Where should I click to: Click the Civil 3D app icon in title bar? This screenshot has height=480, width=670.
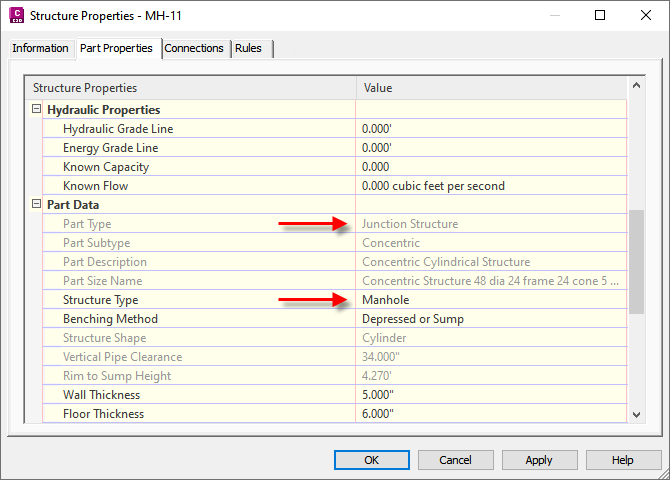pyautogui.click(x=15, y=15)
